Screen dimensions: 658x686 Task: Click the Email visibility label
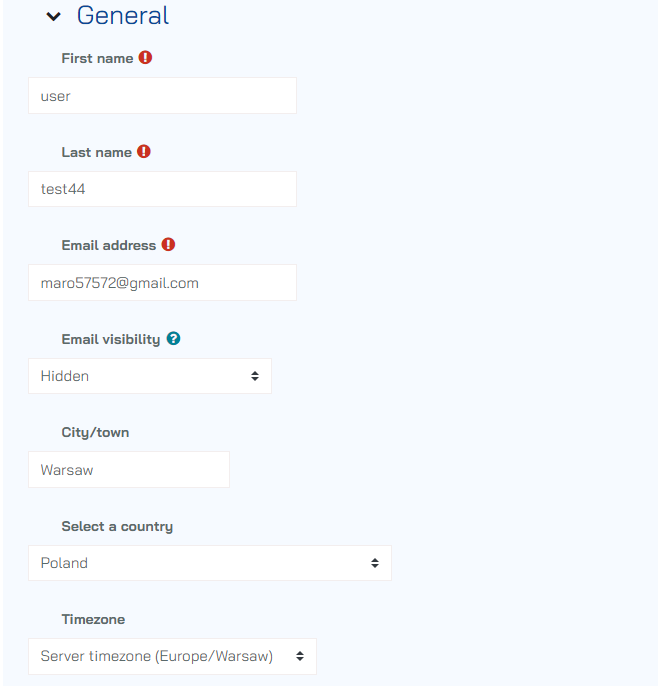[110, 339]
